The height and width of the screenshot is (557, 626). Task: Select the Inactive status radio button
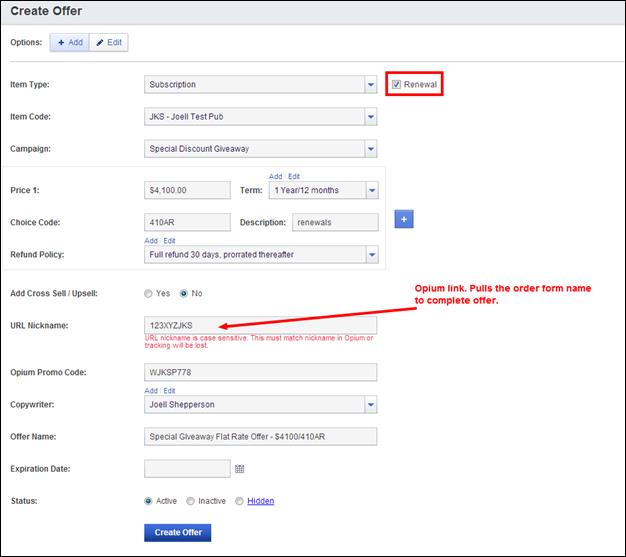(x=190, y=501)
